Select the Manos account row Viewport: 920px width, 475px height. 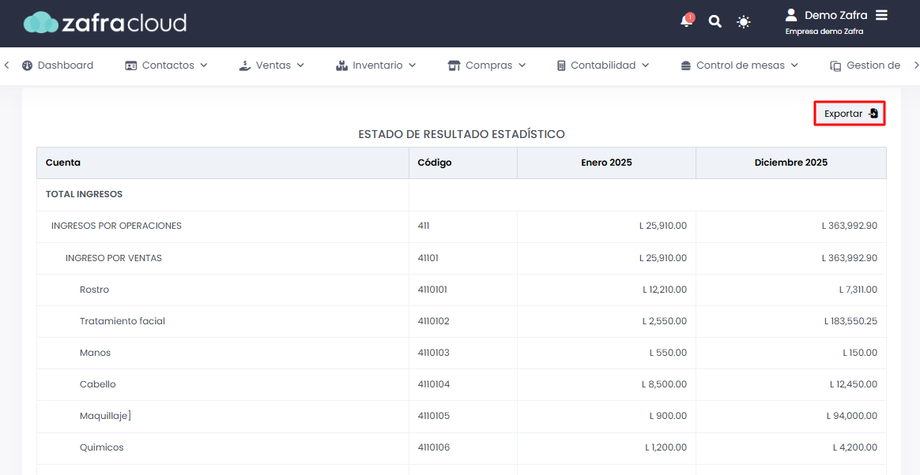(461, 353)
